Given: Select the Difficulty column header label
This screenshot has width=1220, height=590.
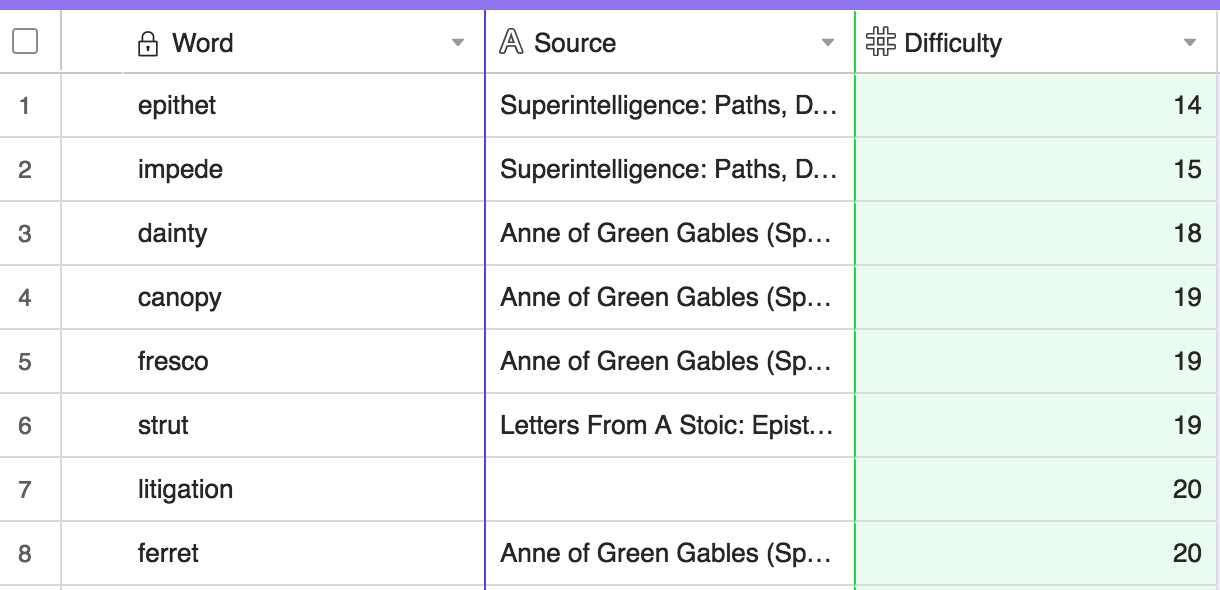Looking at the screenshot, I should pos(952,43).
